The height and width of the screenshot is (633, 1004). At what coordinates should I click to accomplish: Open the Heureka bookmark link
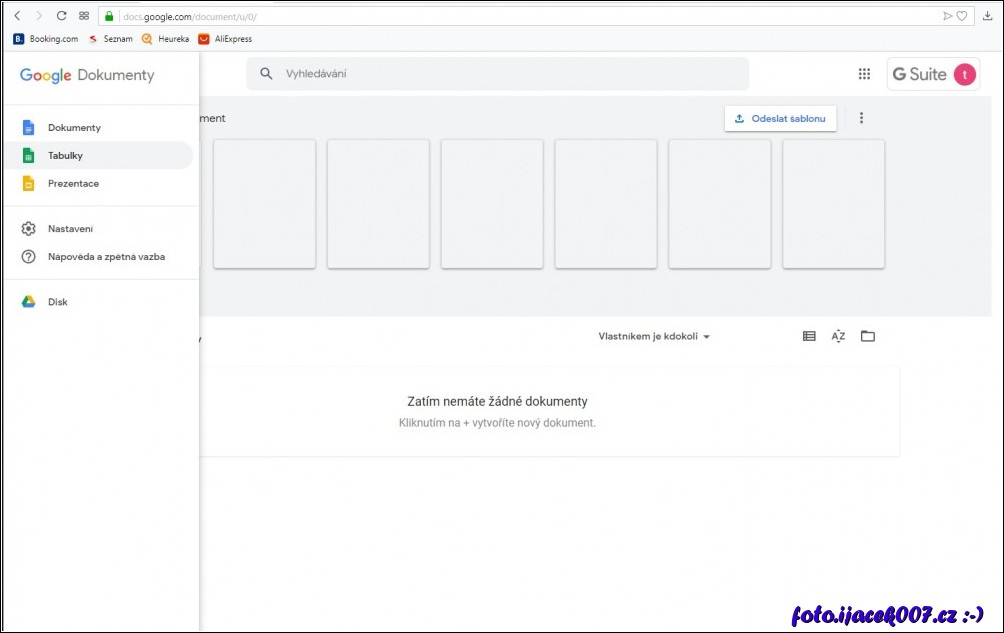click(164, 38)
